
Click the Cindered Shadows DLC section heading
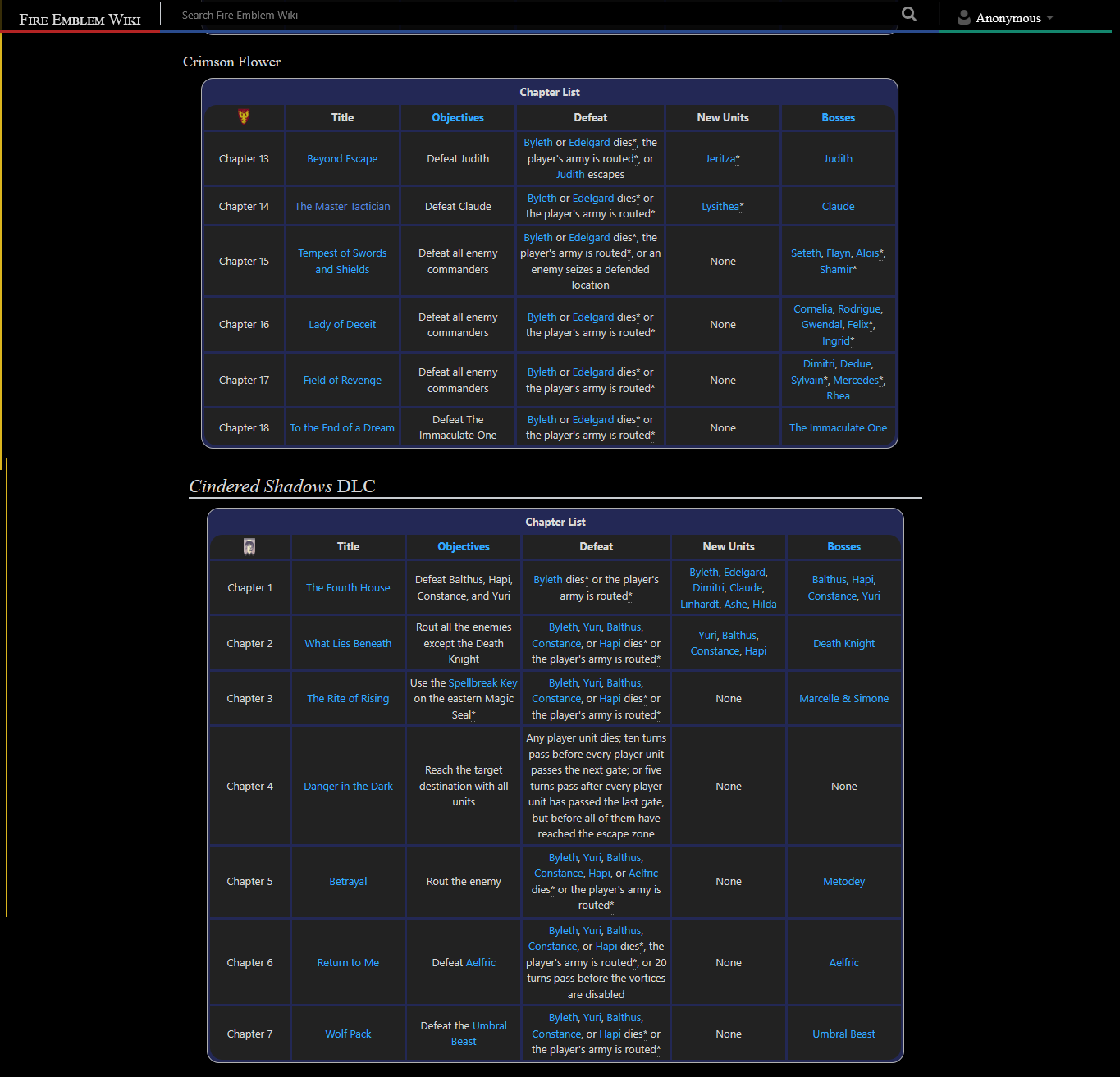pyautogui.click(x=282, y=486)
